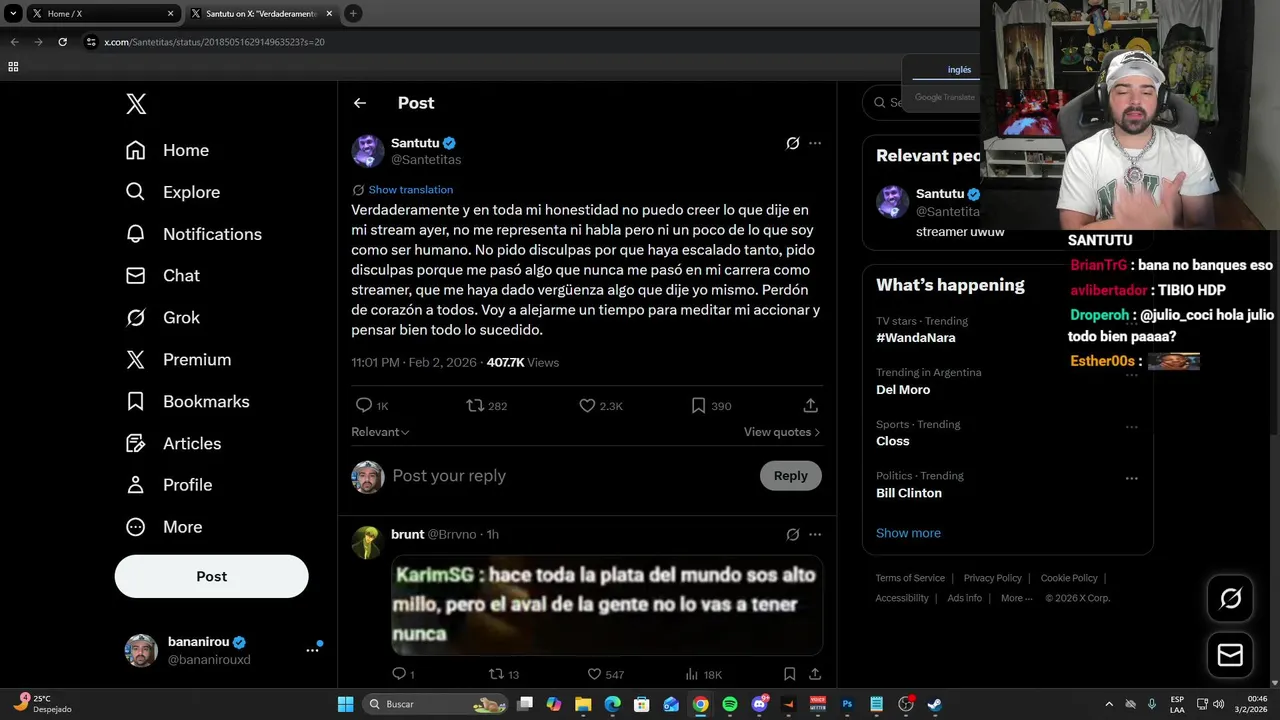1280x720 pixels.
Task: Click Show more under trends
Action: coord(908,533)
